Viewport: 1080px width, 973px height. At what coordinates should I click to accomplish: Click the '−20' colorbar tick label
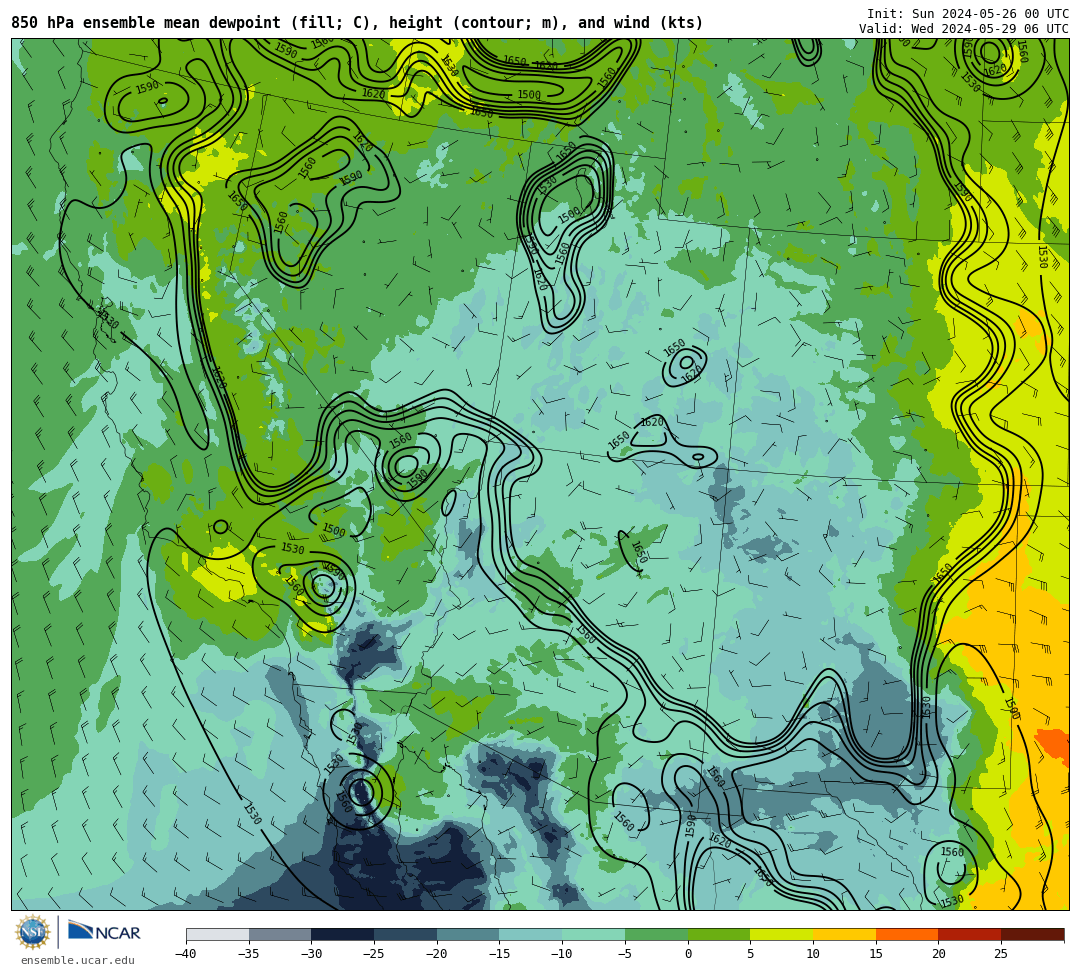(x=437, y=954)
